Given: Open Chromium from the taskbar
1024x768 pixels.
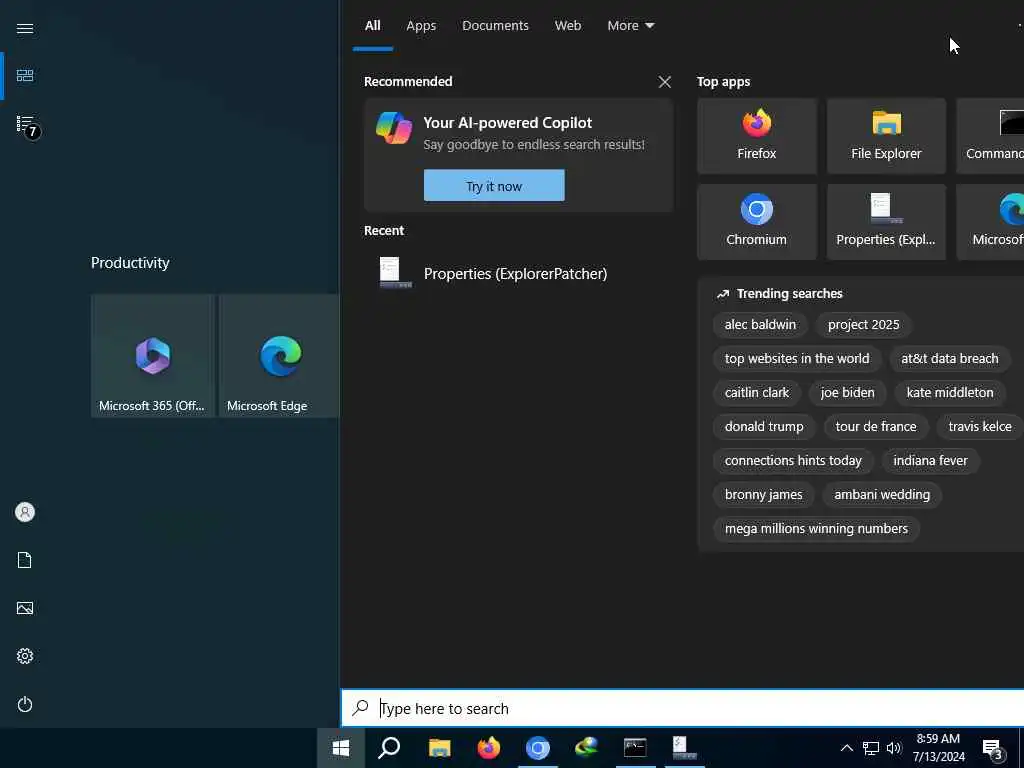Looking at the screenshot, I should click(x=537, y=748).
